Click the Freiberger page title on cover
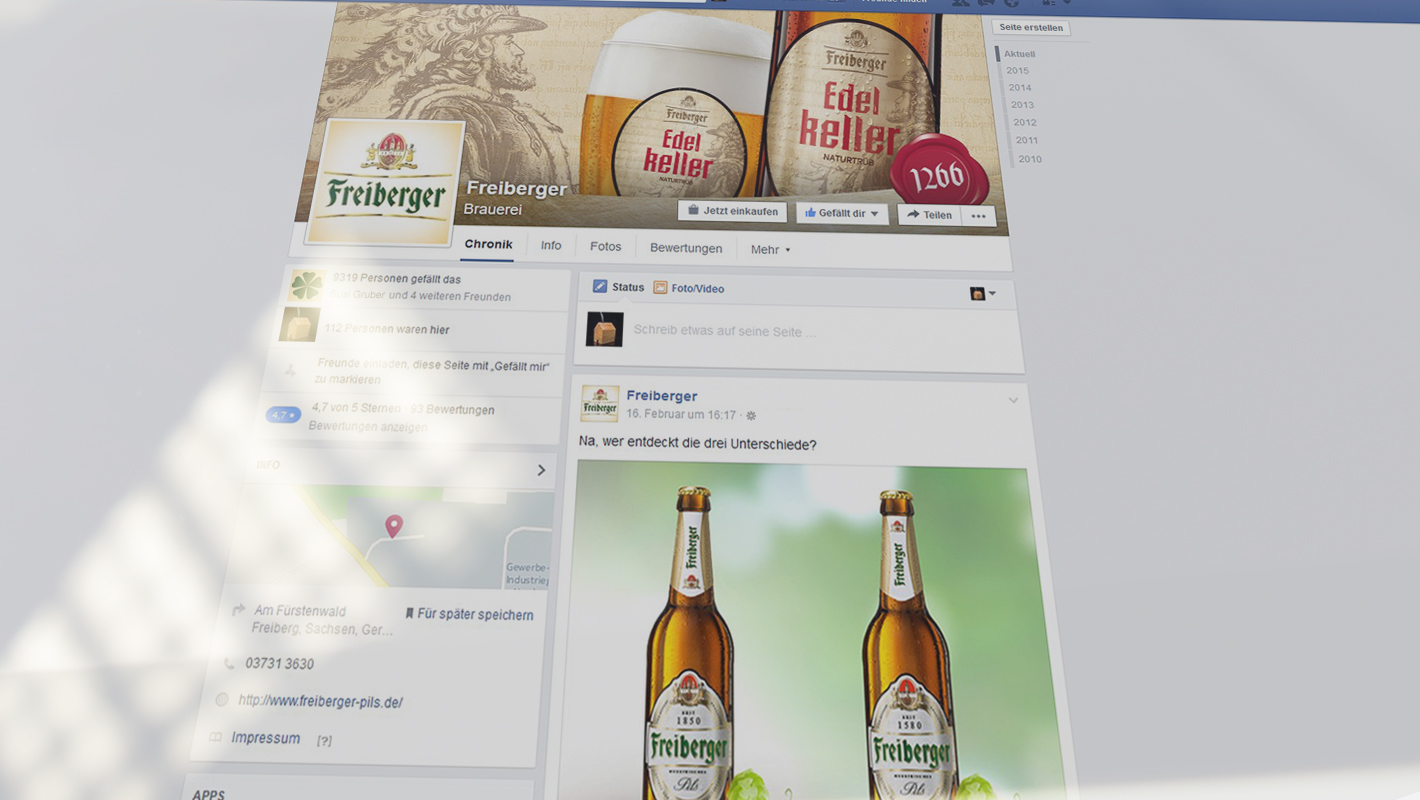The image size is (1420, 800). [x=516, y=188]
